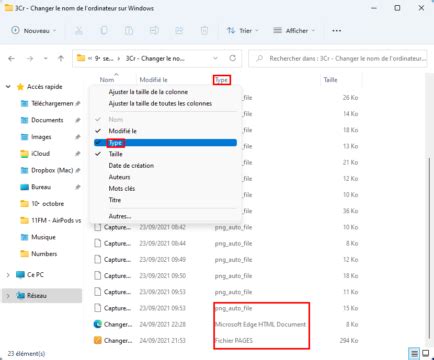
Task: Click the '294 Ko' size cell
Action: [349, 341]
